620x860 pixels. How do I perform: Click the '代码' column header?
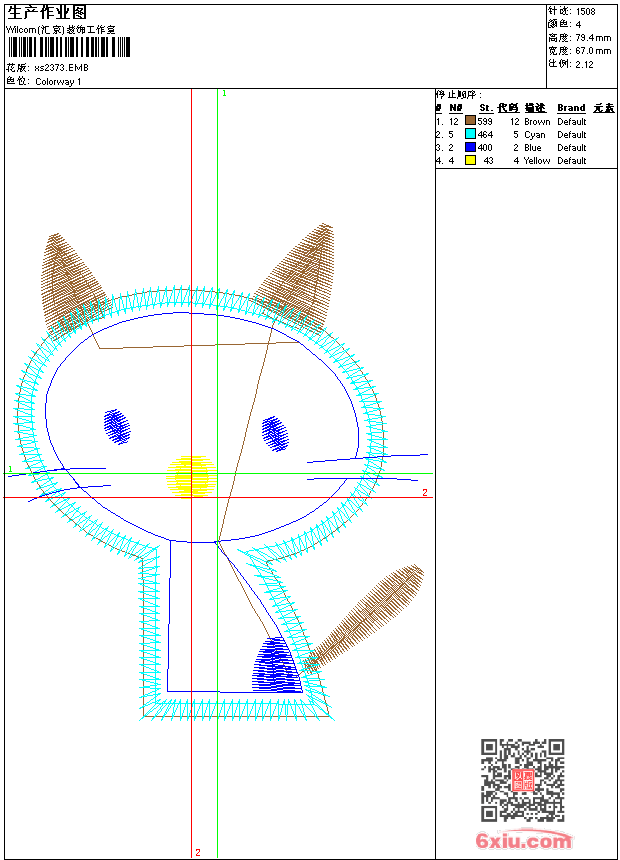[508, 108]
